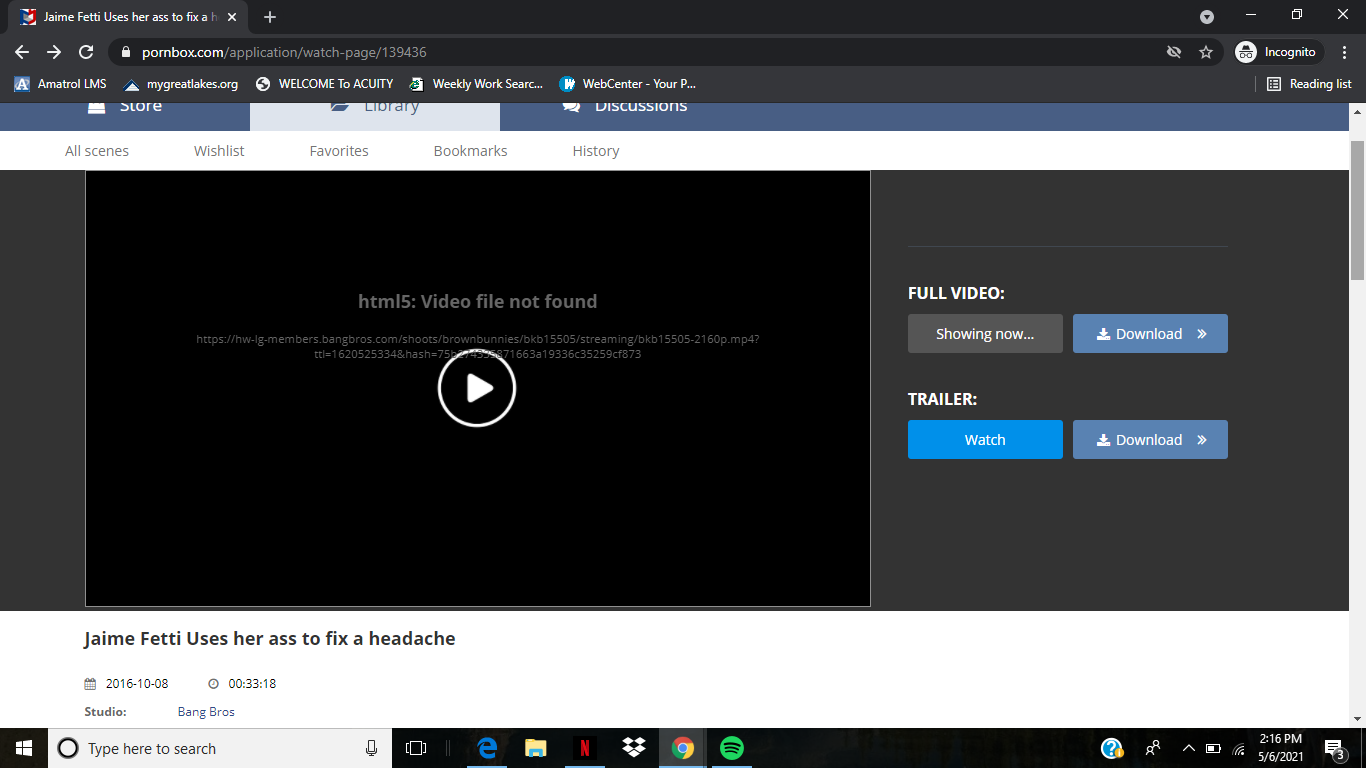This screenshot has height=768, width=1366.
Task: Open the Discussions tab
Action: (625, 108)
